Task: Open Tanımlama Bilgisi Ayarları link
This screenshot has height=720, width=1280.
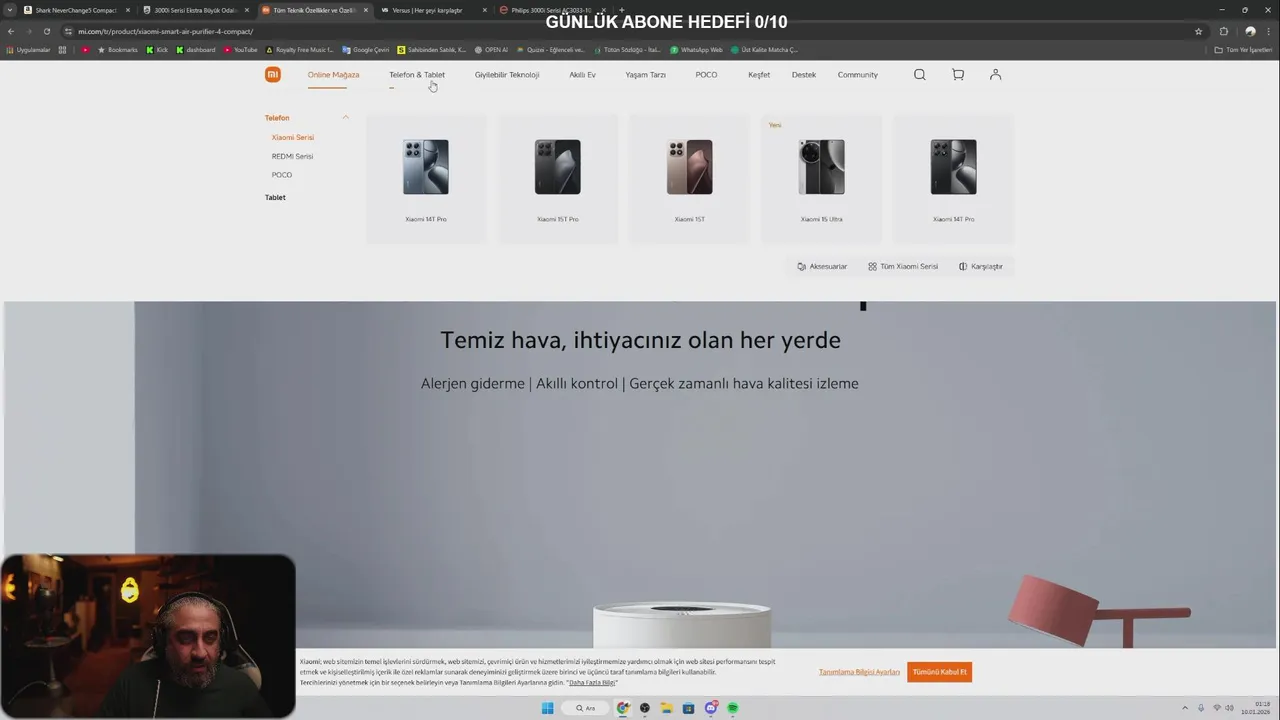Action: click(x=859, y=672)
